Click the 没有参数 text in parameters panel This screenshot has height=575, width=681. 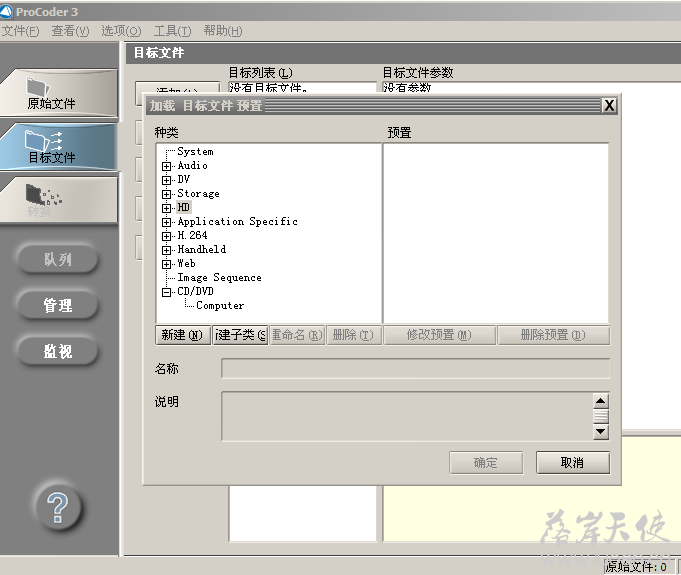coord(407,88)
